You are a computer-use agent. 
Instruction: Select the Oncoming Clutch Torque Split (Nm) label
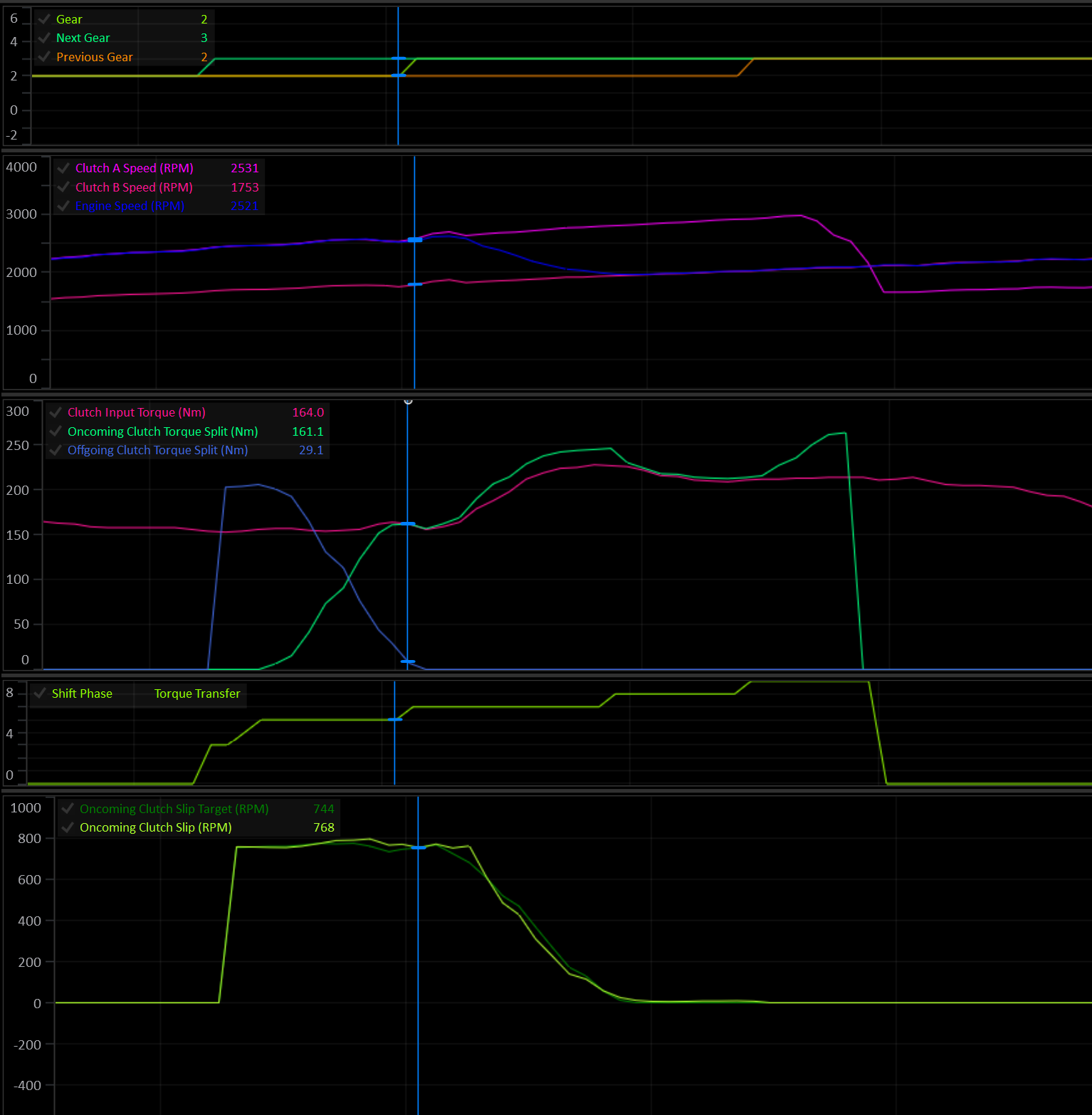point(163,431)
